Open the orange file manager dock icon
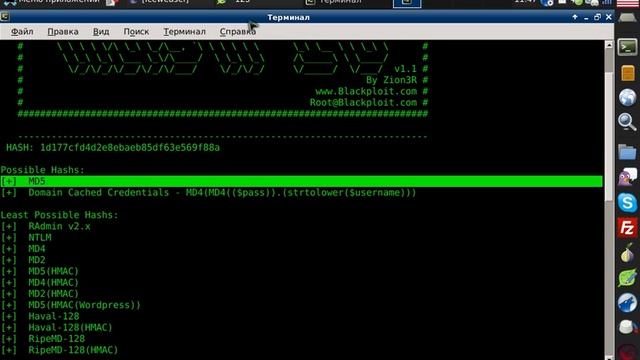Screen dimensions: 640x360 (x=628, y=73)
